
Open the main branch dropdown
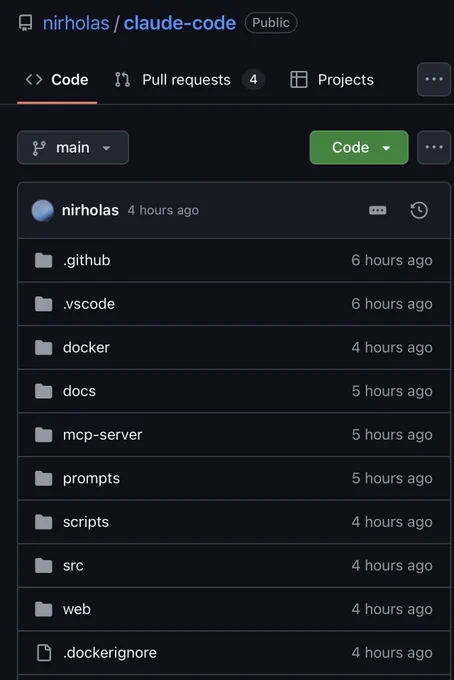(x=73, y=147)
